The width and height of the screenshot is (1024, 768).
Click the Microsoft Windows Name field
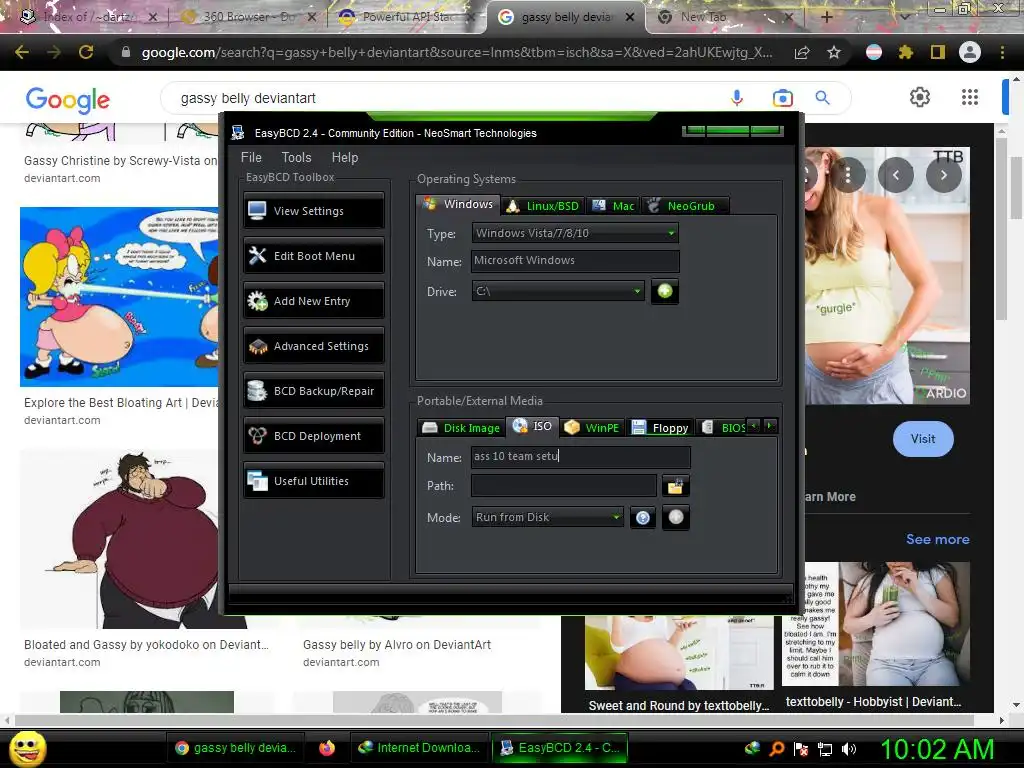pyautogui.click(x=575, y=261)
